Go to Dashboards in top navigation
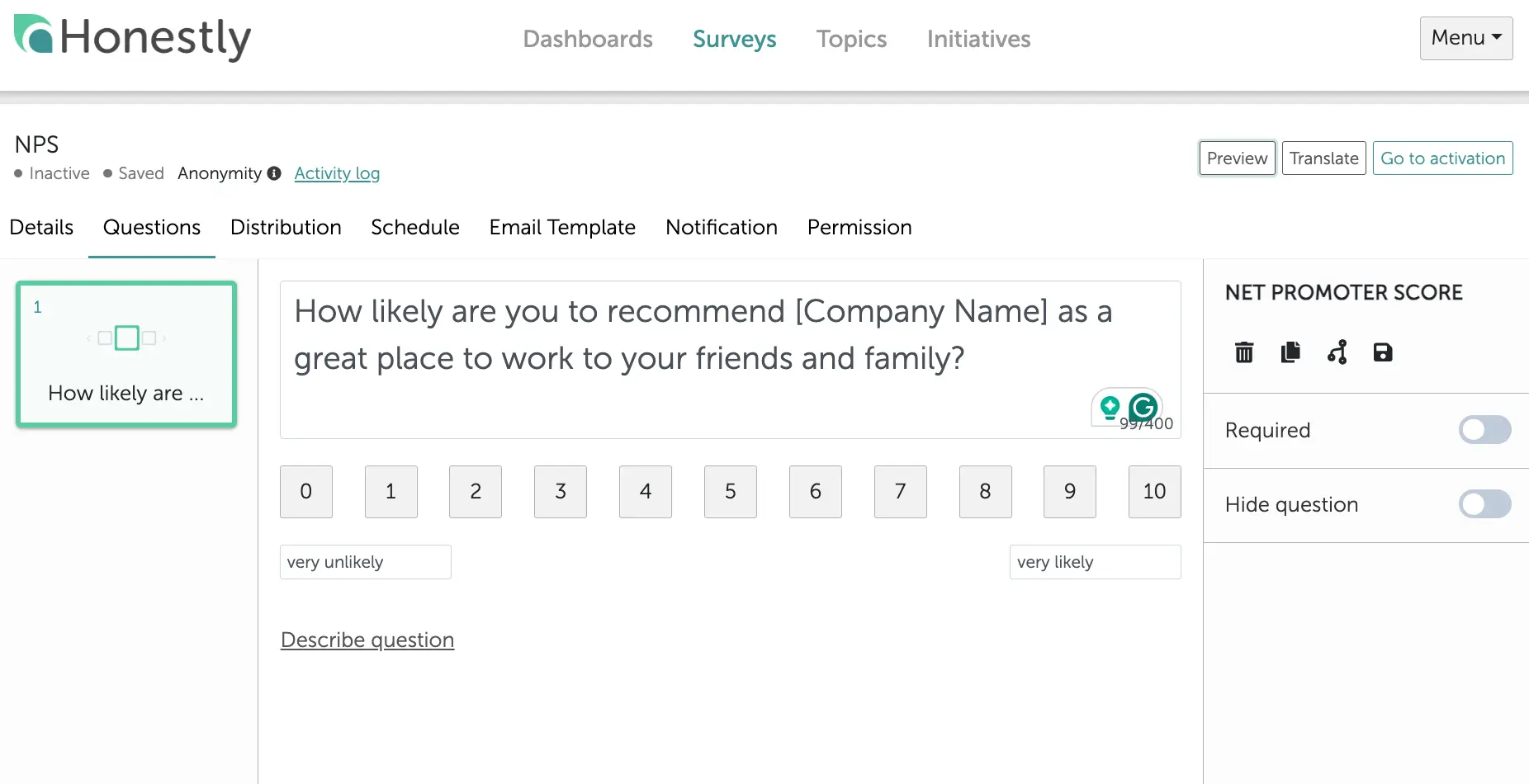 [x=588, y=39]
